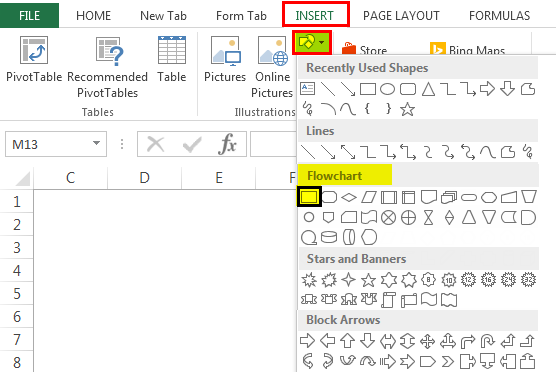Open the Insert Function fx dialog
Viewport: 556px width, 372px height.
pyautogui.click(x=227, y=144)
